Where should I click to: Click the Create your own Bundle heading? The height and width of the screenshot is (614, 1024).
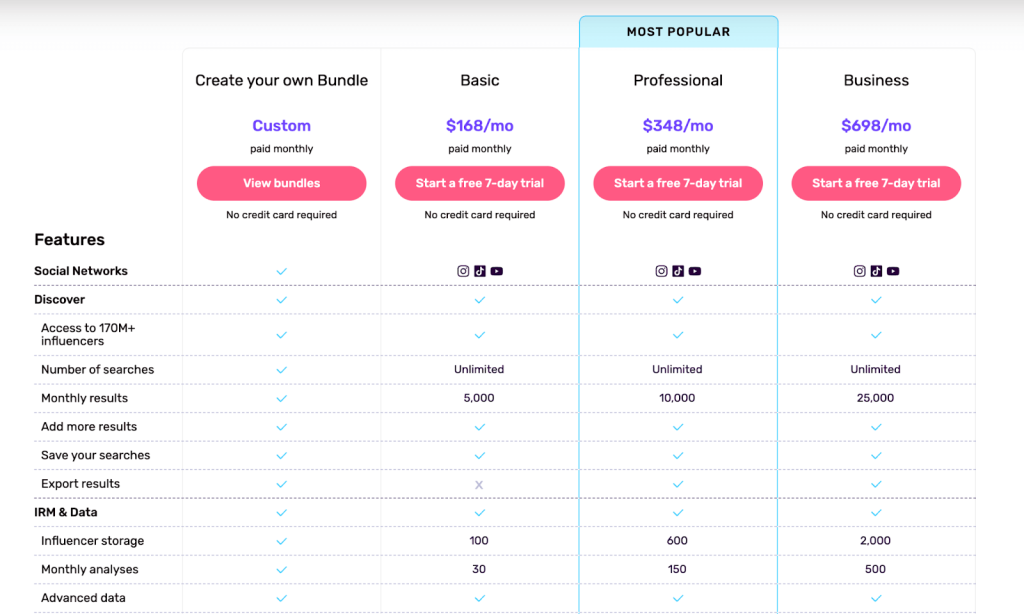[281, 80]
